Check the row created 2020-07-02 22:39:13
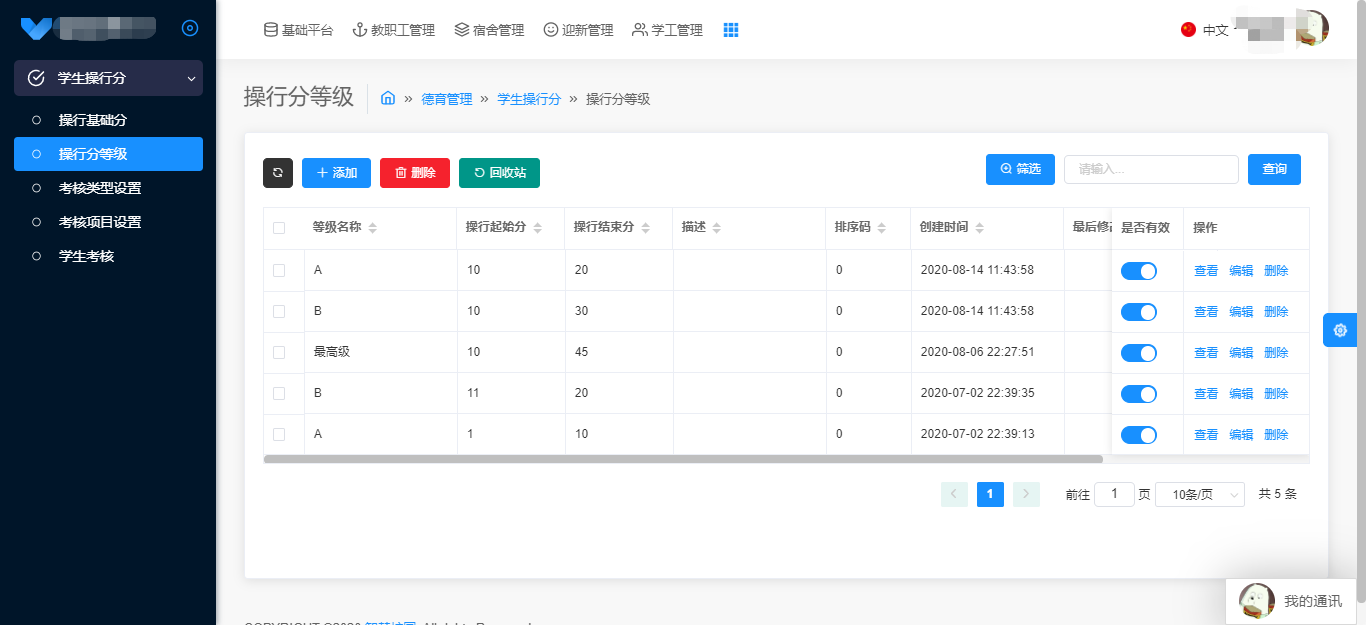The image size is (1366, 625). click(279, 434)
